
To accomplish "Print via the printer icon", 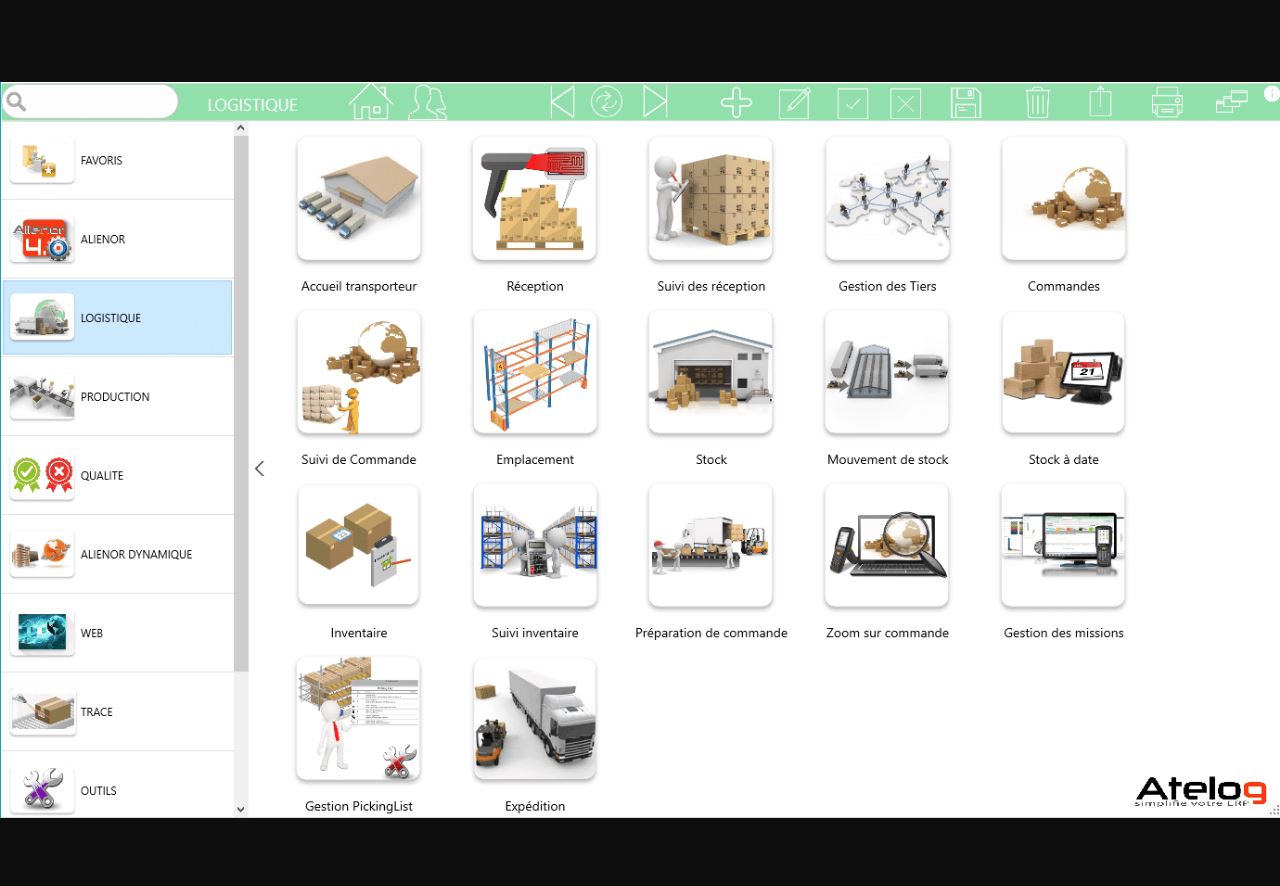I will click(1167, 101).
